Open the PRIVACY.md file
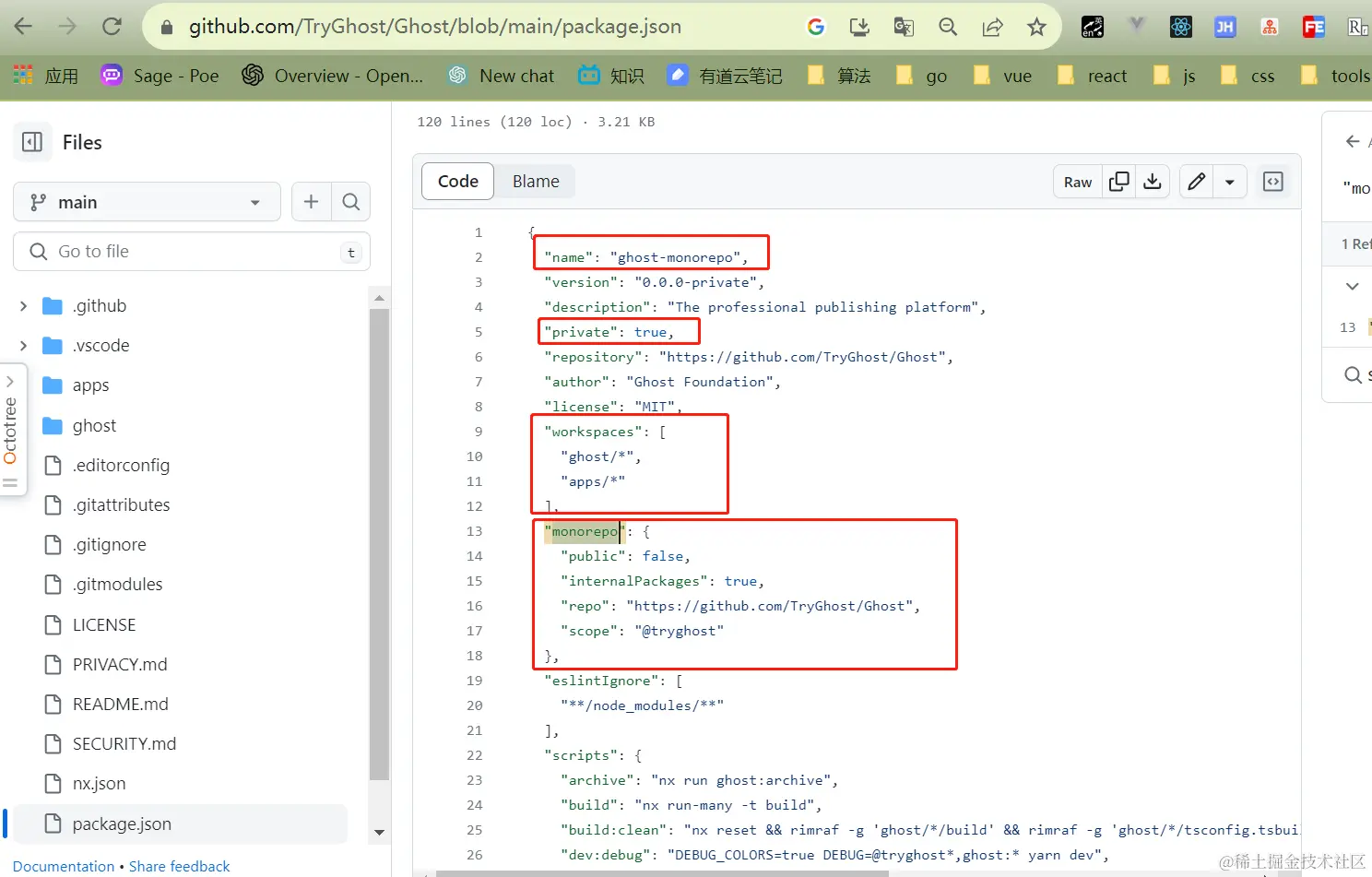The image size is (1372, 877). tap(120, 665)
